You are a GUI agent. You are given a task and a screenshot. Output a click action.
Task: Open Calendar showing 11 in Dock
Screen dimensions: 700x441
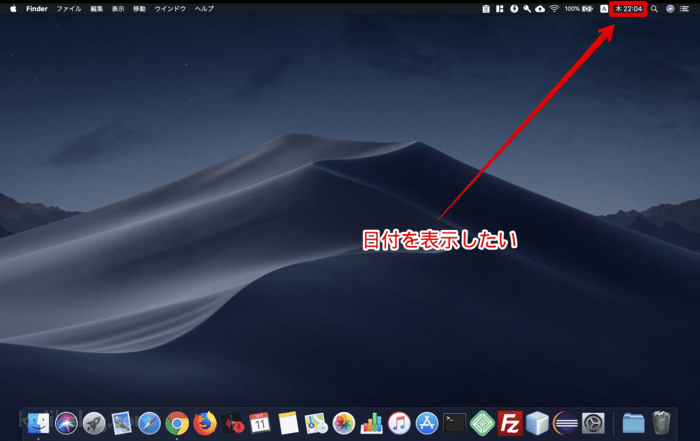[260, 423]
